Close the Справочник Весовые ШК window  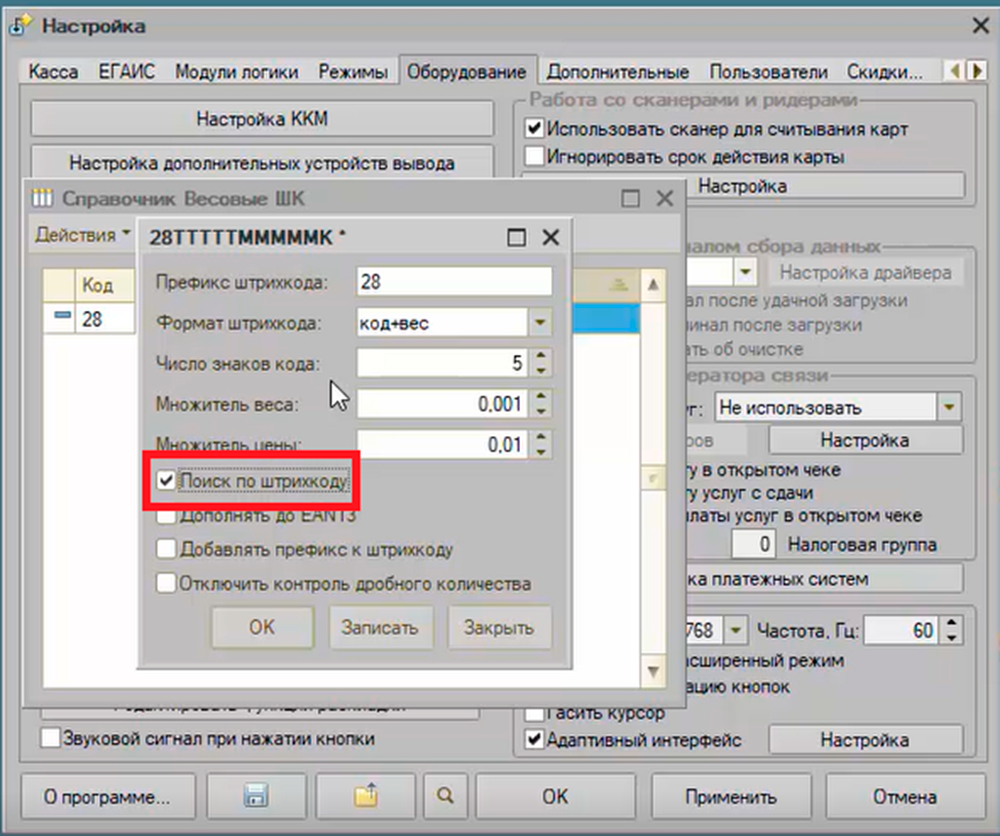pyautogui.click(x=664, y=198)
